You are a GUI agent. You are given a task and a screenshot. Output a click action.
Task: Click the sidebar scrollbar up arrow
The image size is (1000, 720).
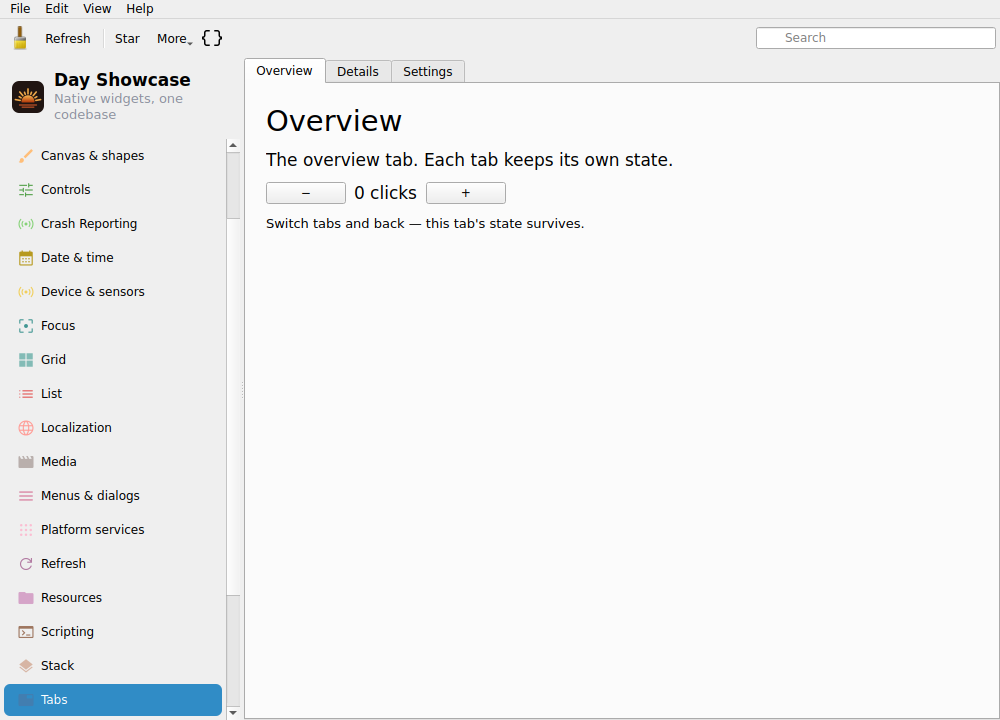coord(233,145)
